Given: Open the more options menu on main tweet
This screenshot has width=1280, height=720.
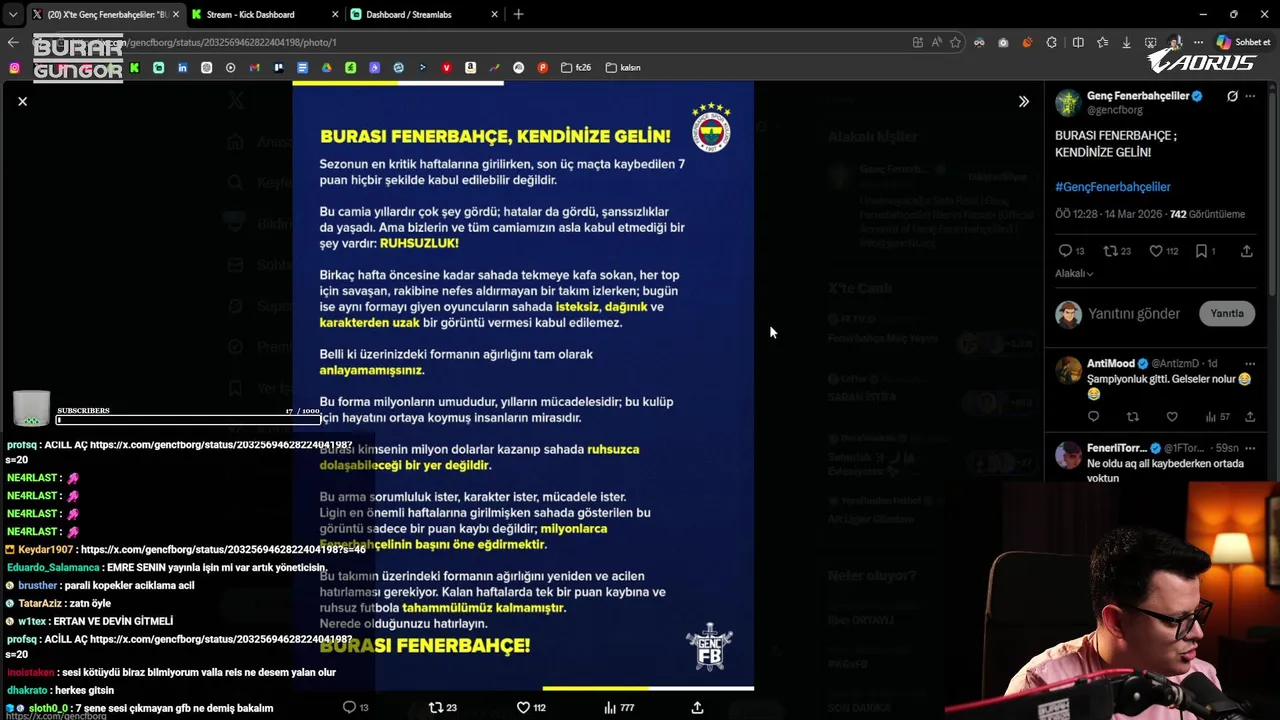Looking at the screenshot, I should point(1250,96).
